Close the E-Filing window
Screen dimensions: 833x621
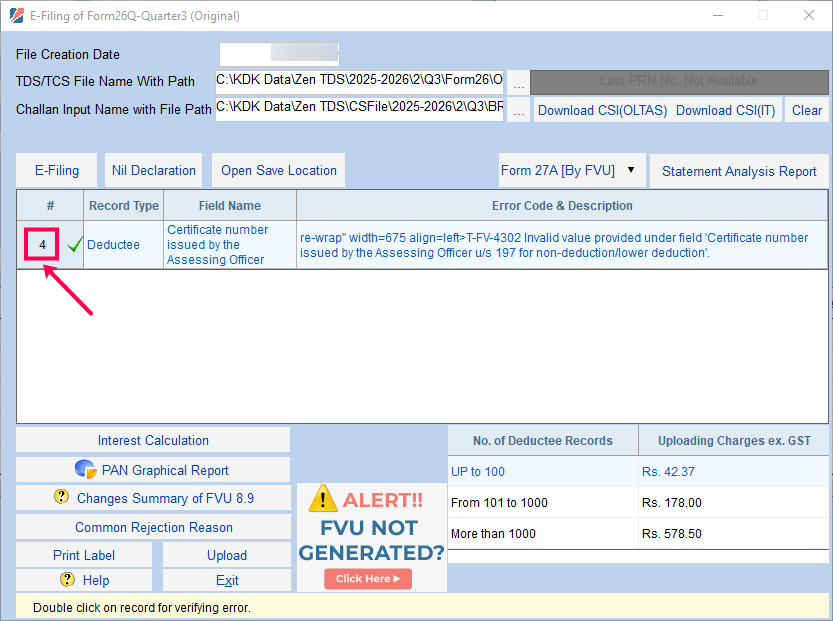[x=809, y=15]
